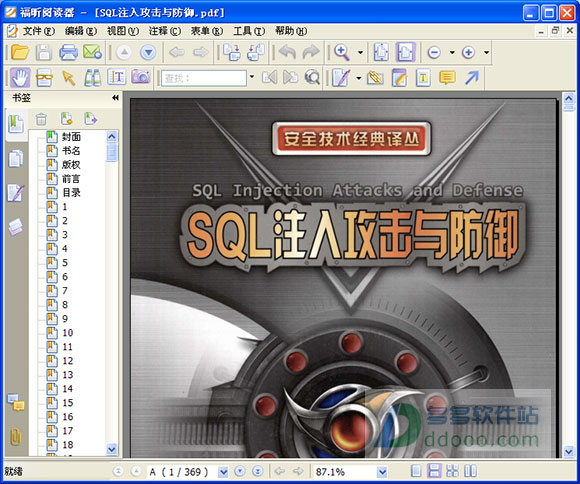Jump to bookmark chapter 10
The image size is (580, 484).
tap(67, 333)
